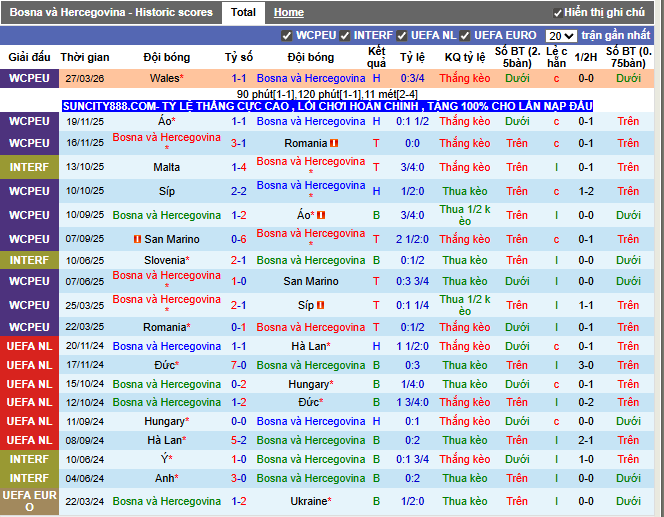Image resolution: width=664 pixels, height=517 pixels.
Task: Click the red card icon next to Síp on 25/03/25
Action: (x=322, y=305)
